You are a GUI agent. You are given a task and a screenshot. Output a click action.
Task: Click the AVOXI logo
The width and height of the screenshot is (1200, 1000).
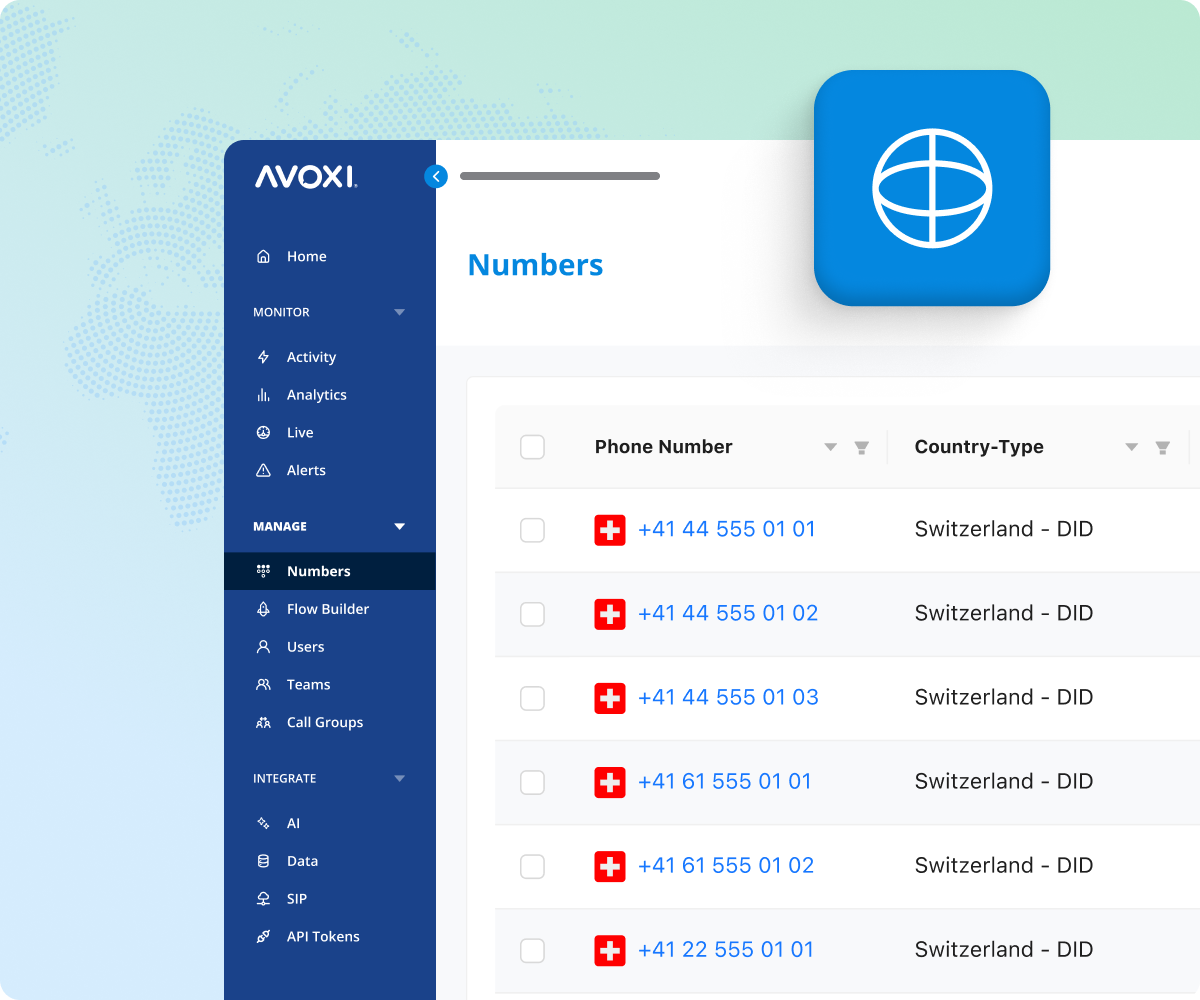pos(306,177)
